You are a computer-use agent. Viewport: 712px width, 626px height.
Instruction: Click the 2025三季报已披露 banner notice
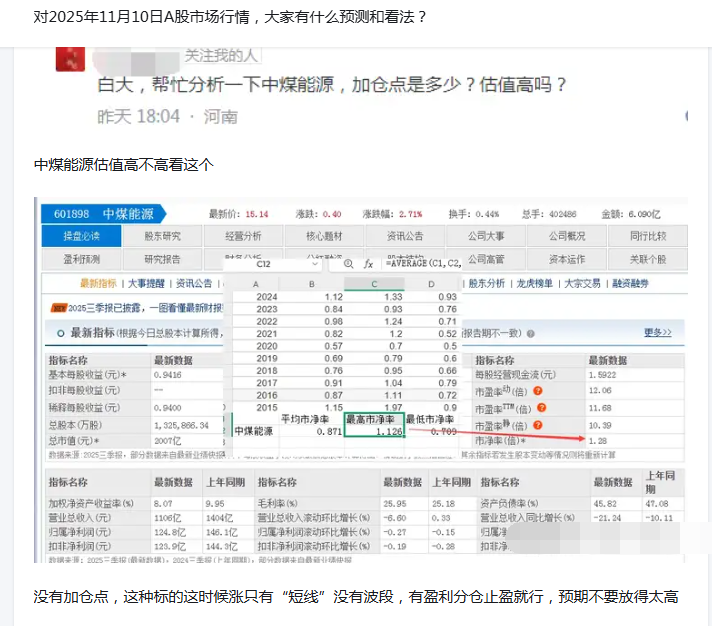pos(145,308)
